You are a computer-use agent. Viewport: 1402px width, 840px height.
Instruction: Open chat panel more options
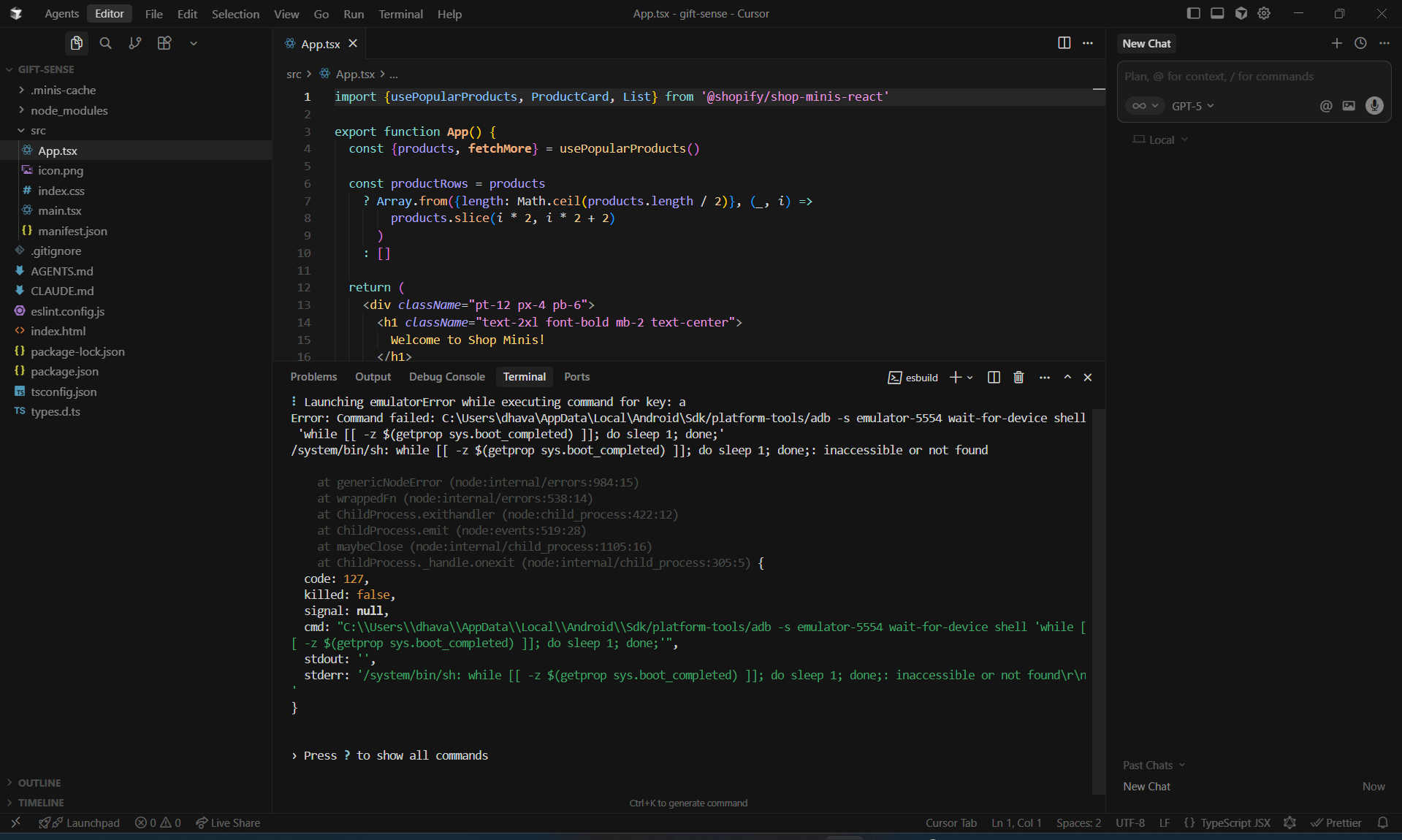click(x=1384, y=43)
